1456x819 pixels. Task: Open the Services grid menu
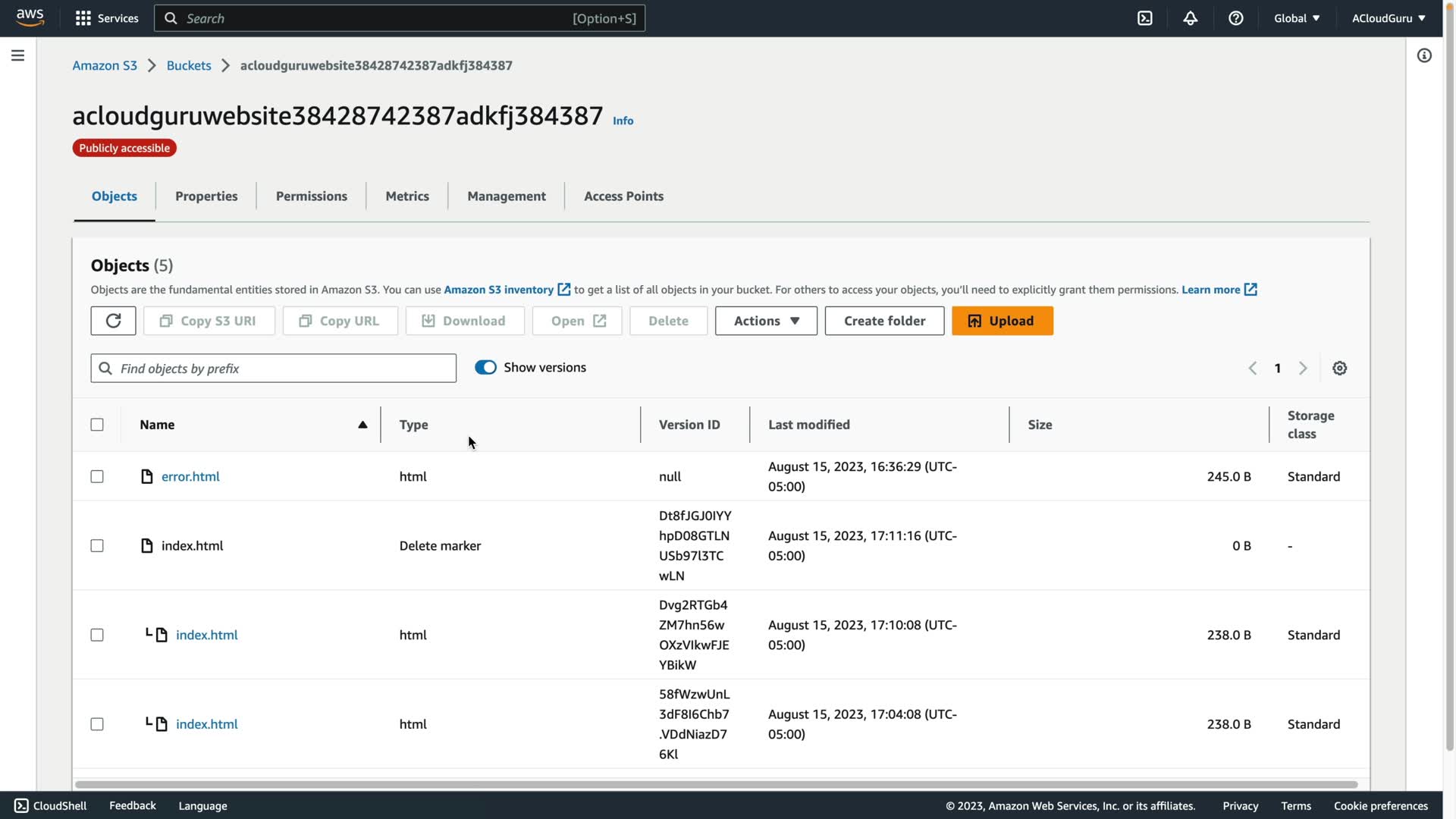106,18
